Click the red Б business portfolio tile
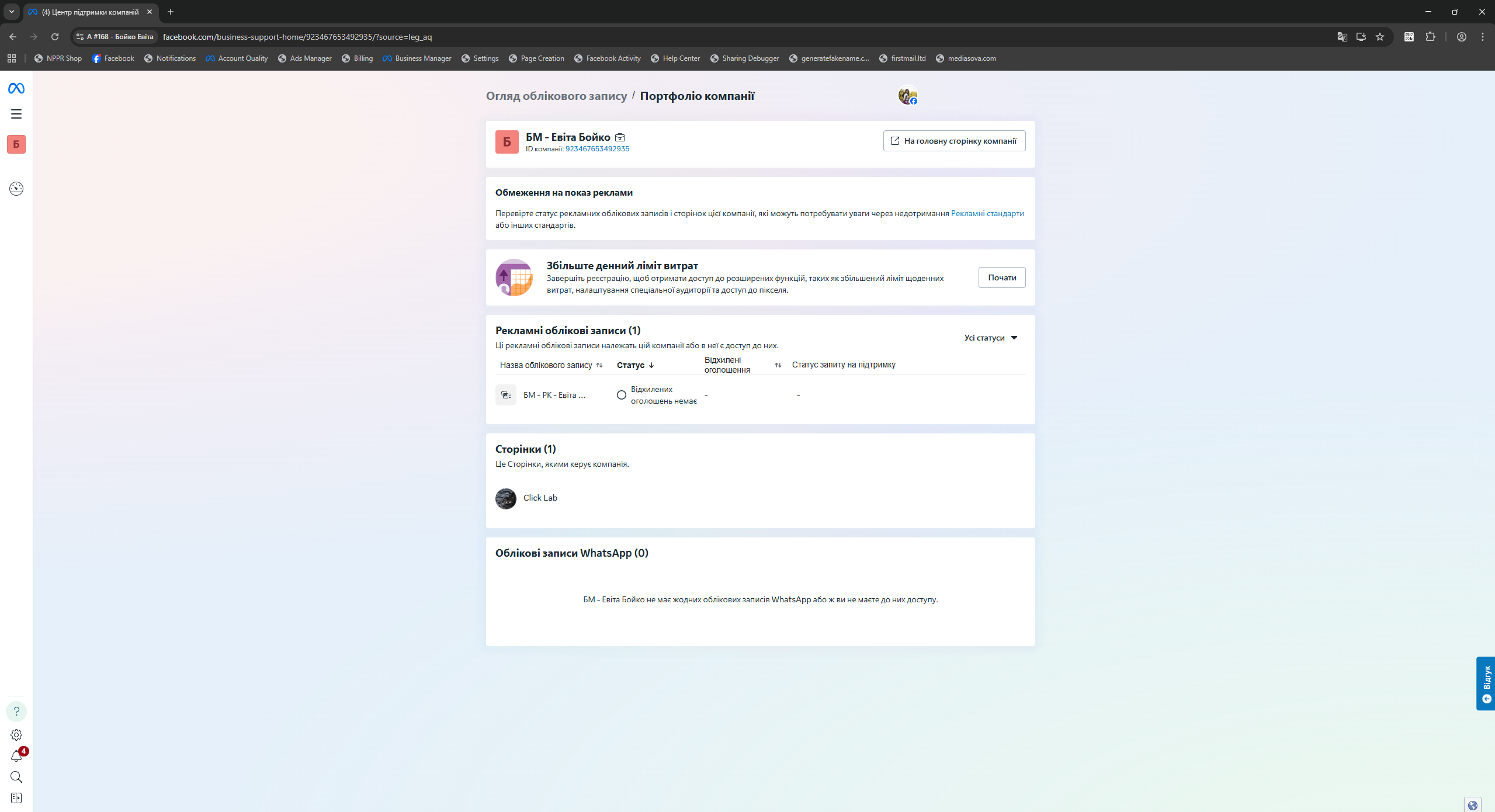Image resolution: width=1495 pixels, height=812 pixels. coord(16,144)
